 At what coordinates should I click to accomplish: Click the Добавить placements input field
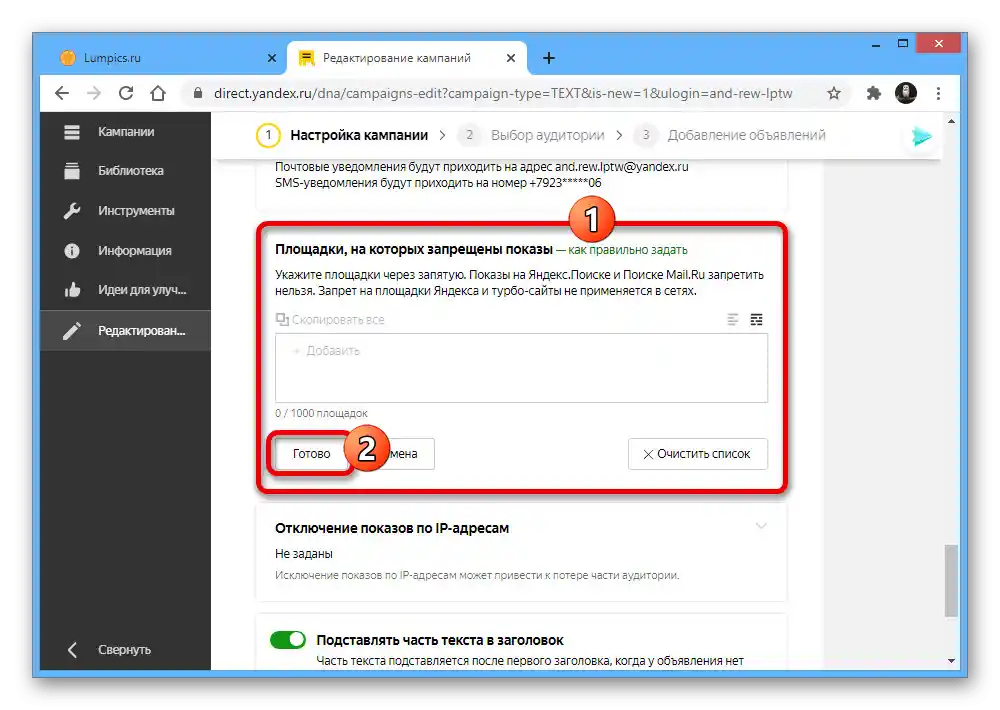click(x=521, y=367)
